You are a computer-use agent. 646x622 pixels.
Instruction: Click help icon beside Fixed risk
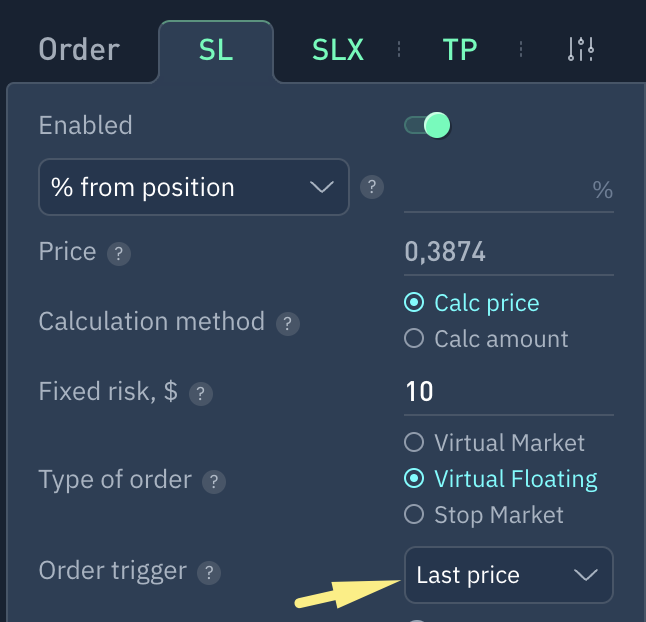pyautogui.click(x=202, y=394)
